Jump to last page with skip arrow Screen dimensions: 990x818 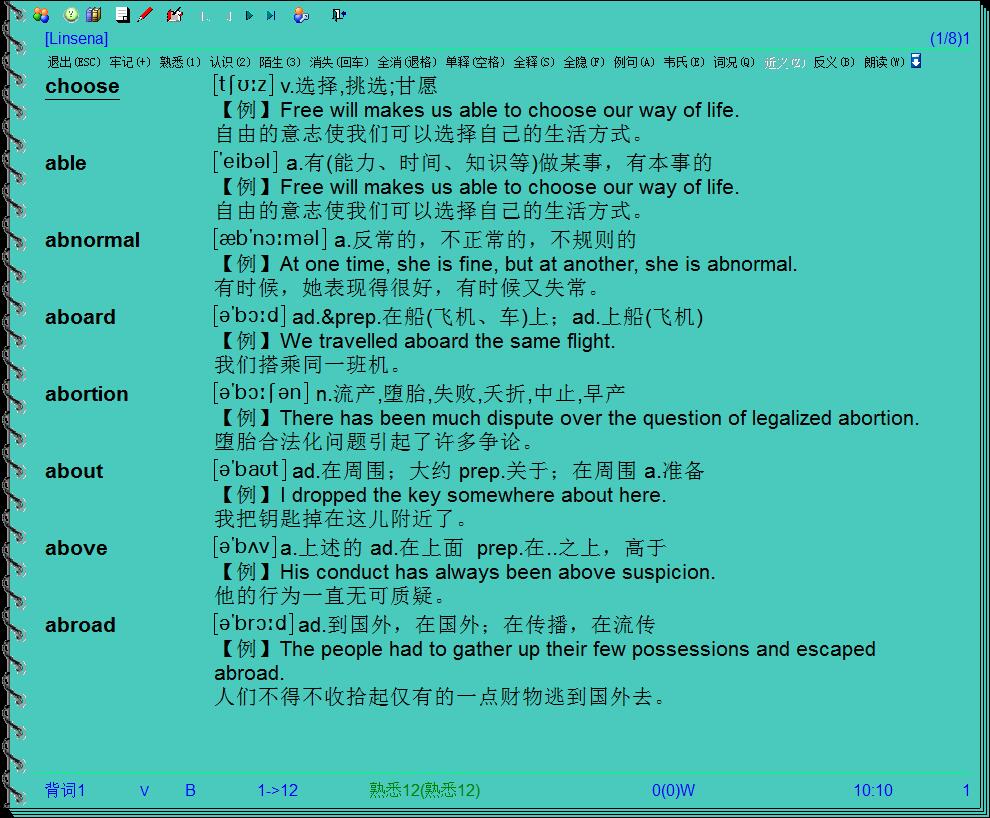coord(271,15)
